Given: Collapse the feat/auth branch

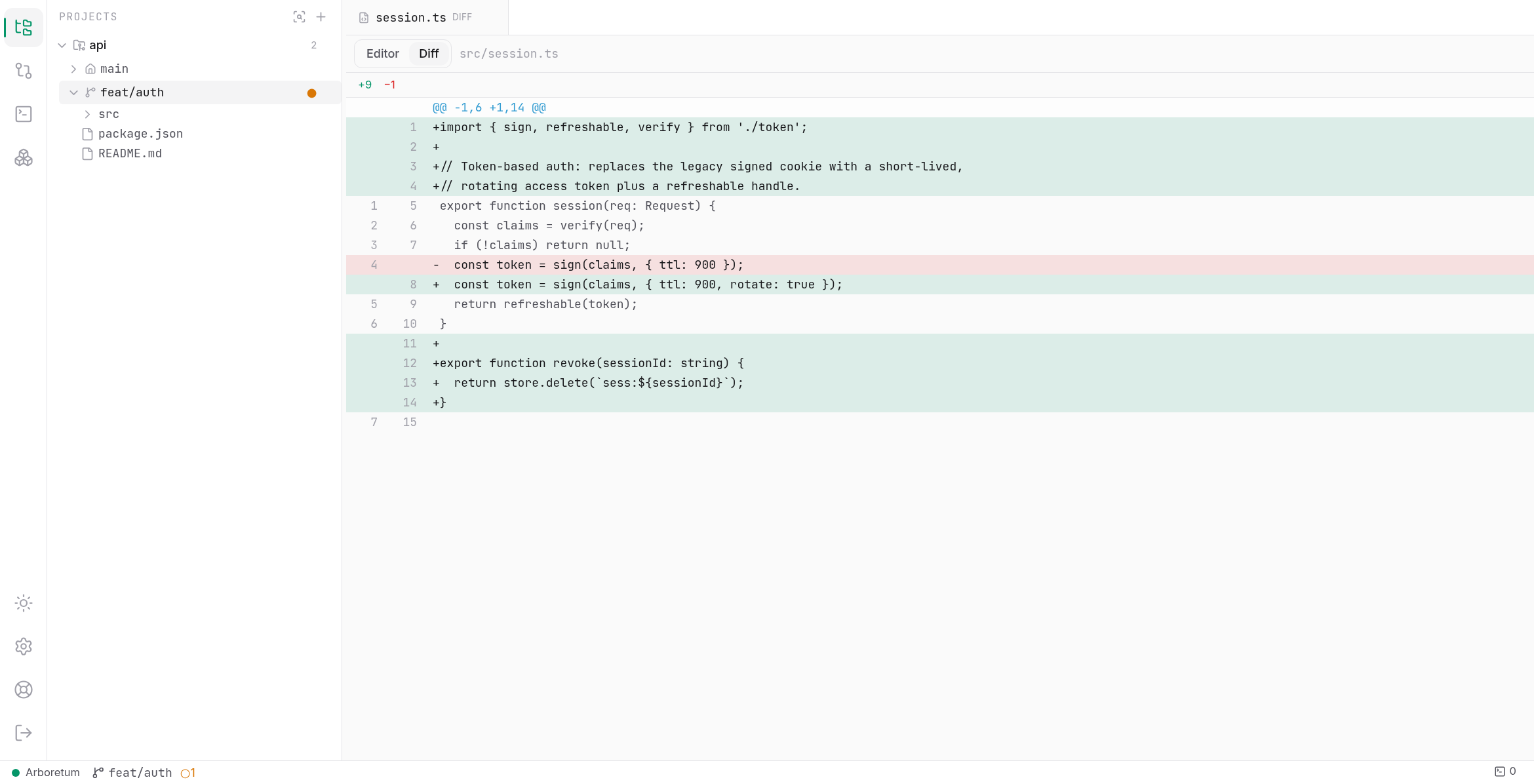Looking at the screenshot, I should coord(73,92).
